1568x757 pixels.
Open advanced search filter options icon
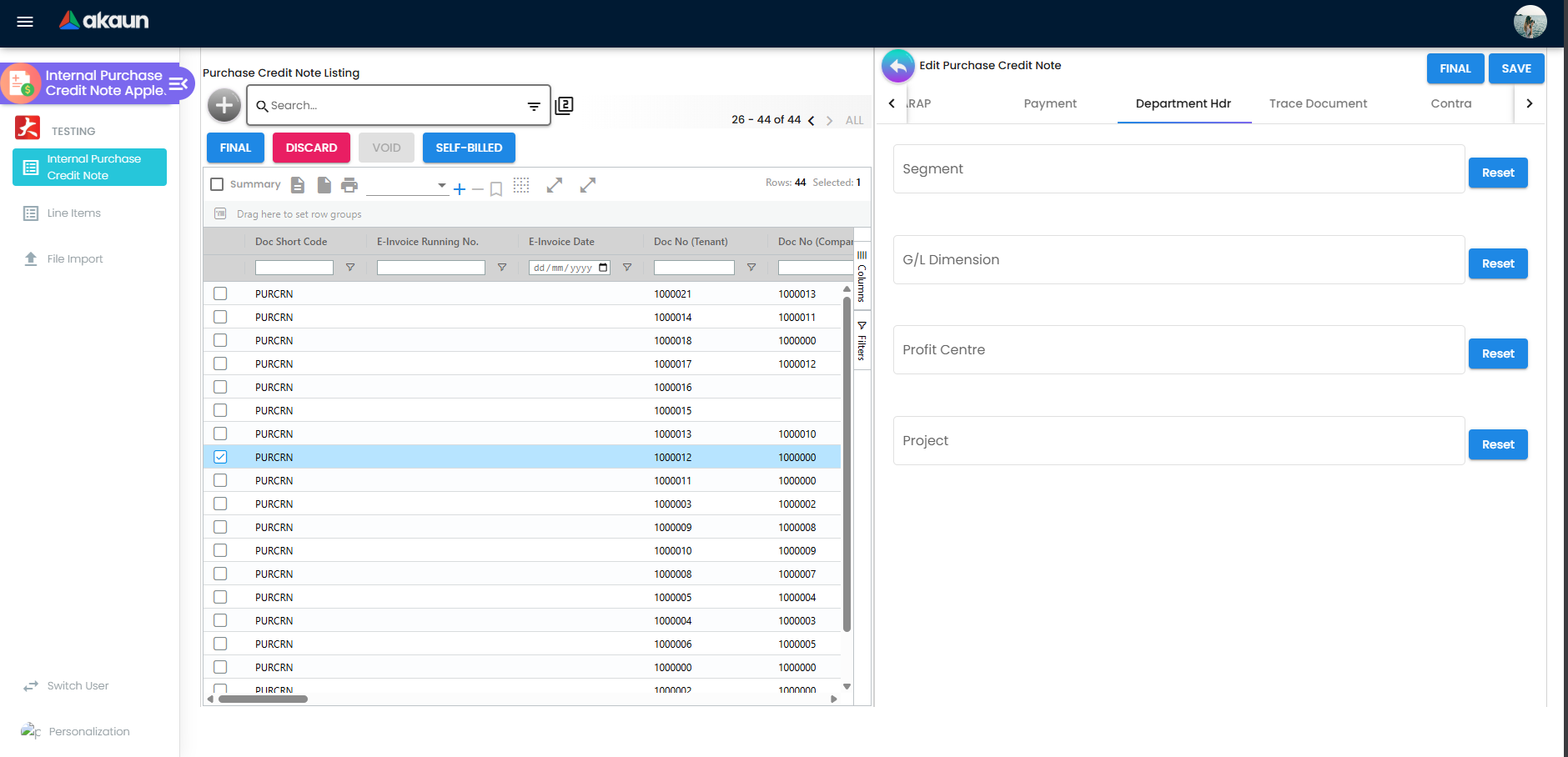pos(534,106)
